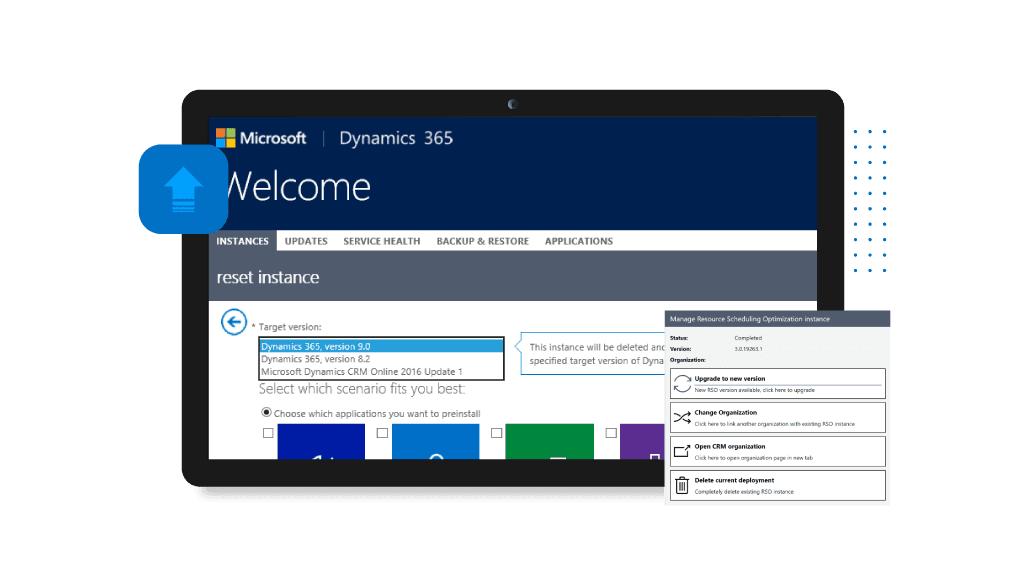Select Microsoft Dynamics CRM Online 2016 Update 1
Viewport: 1024px width, 576px height.
pyautogui.click(x=380, y=371)
